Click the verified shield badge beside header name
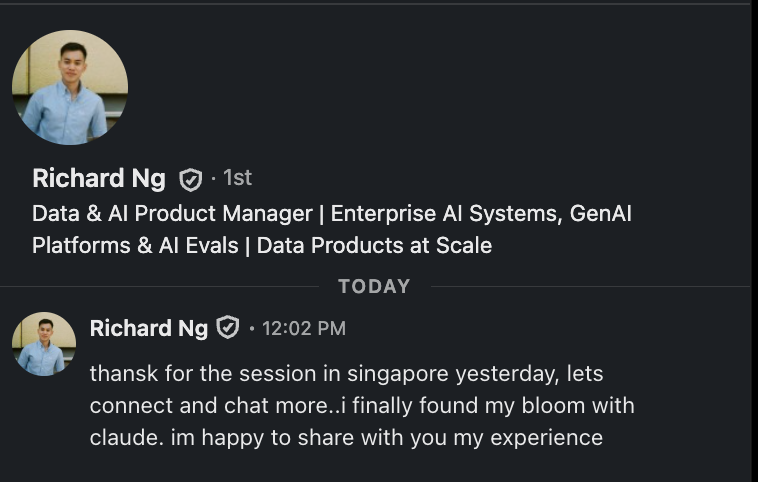Viewport: 758px width, 482px height. coord(190,180)
